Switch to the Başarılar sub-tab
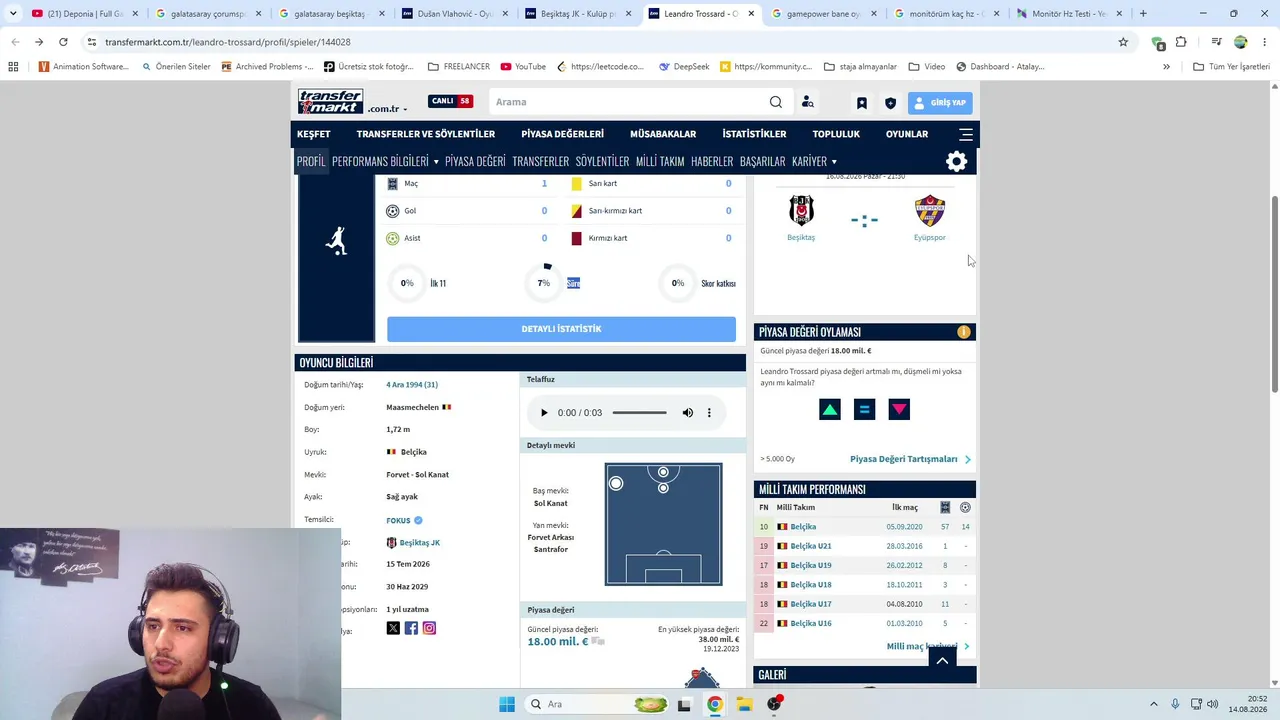The height and width of the screenshot is (720, 1280). (763, 161)
